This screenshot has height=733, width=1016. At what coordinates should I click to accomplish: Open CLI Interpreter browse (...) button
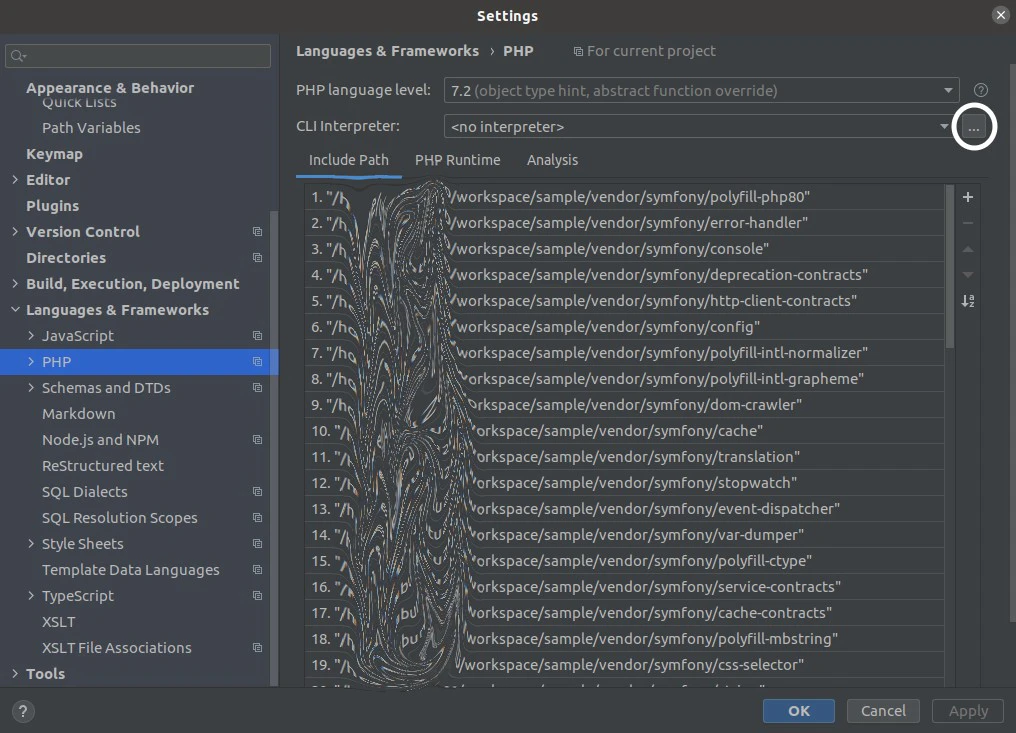[x=973, y=126]
